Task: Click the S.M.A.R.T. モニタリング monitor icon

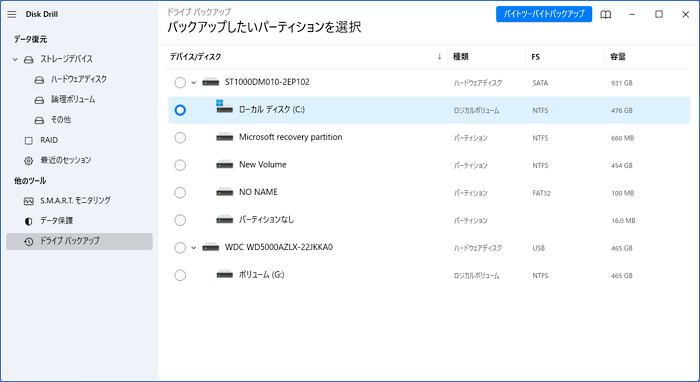Action: (x=29, y=201)
